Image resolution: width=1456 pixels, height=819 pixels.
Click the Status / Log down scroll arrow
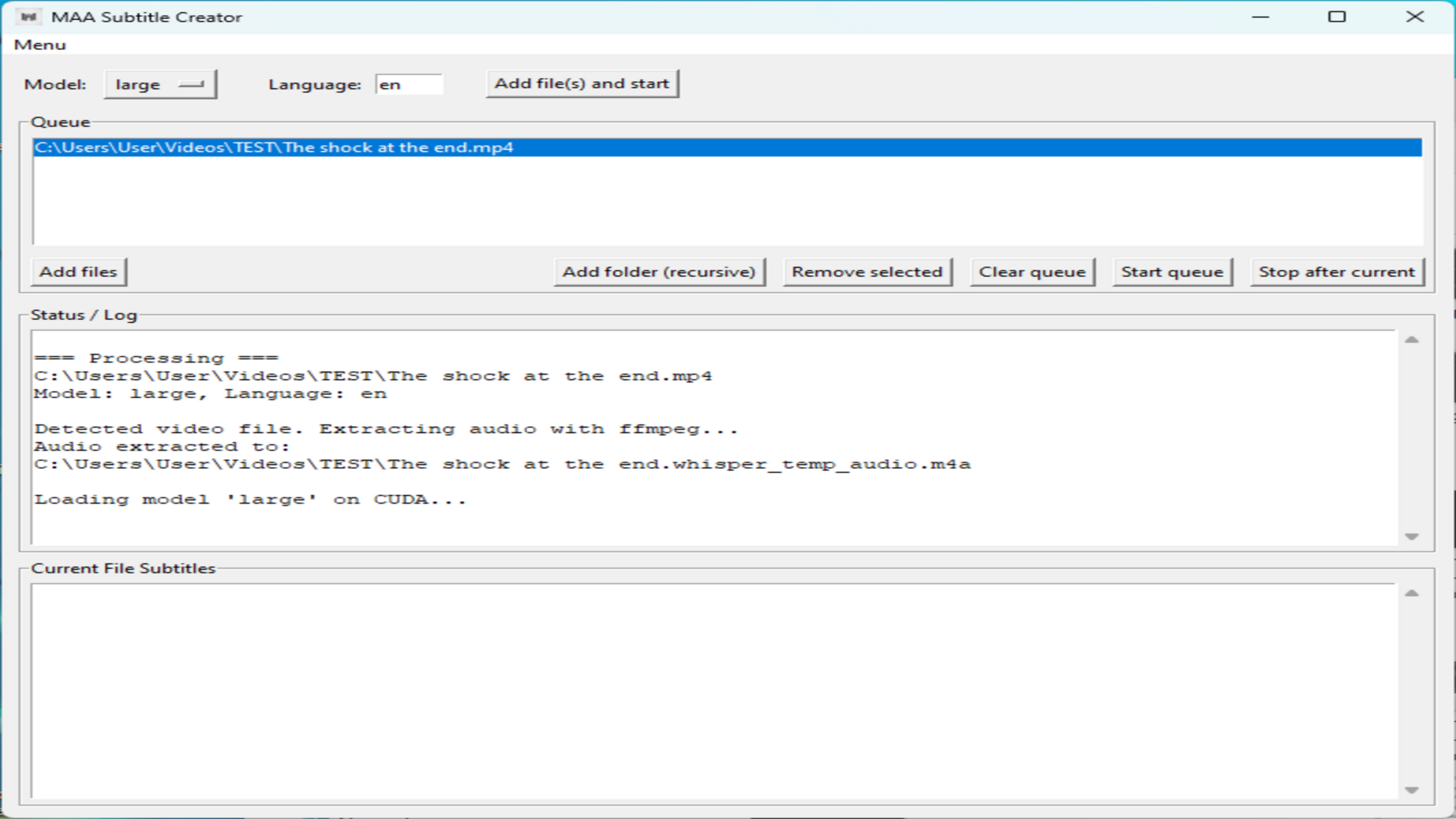click(1410, 535)
